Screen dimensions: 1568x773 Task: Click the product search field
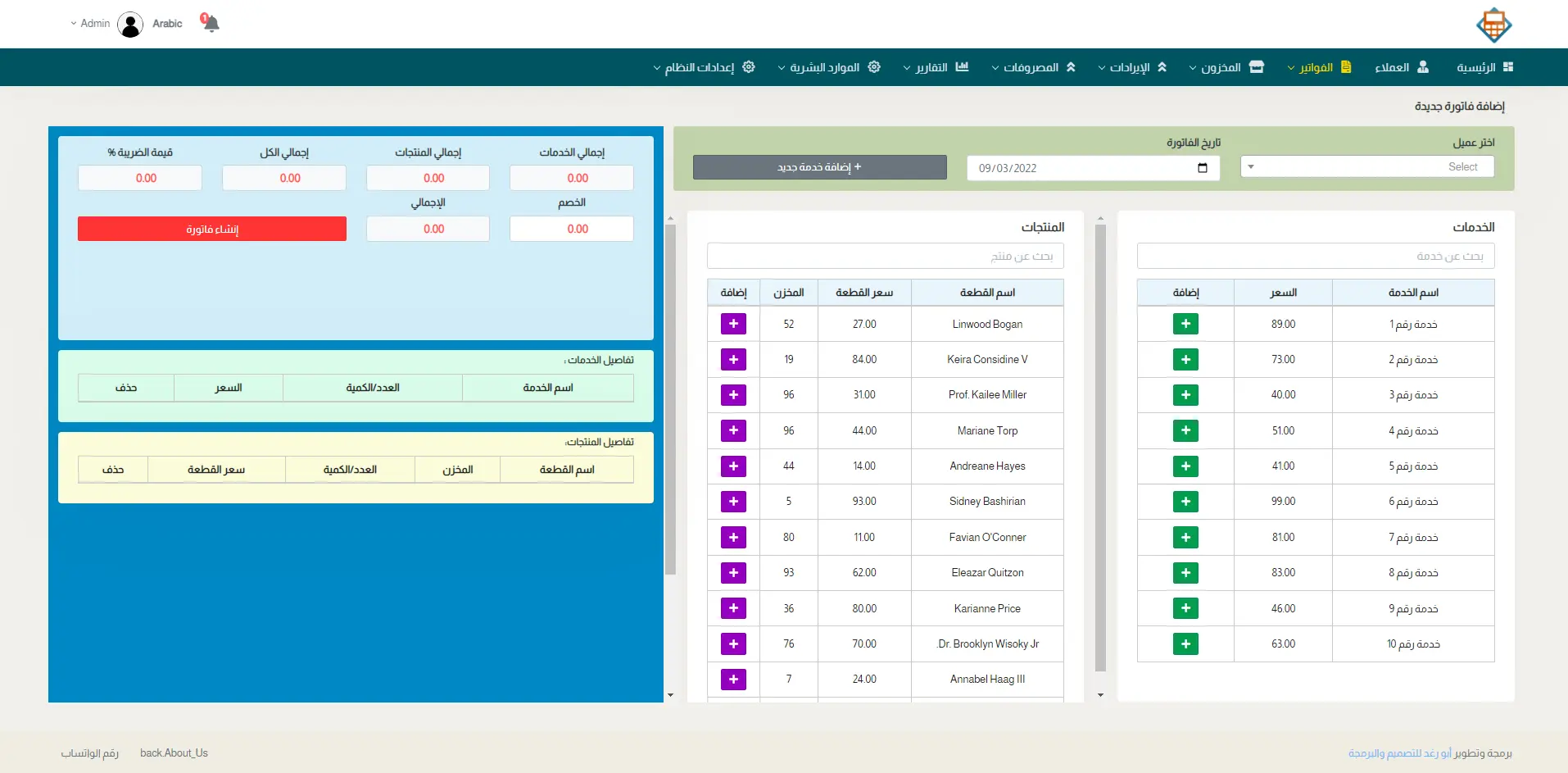click(x=885, y=257)
